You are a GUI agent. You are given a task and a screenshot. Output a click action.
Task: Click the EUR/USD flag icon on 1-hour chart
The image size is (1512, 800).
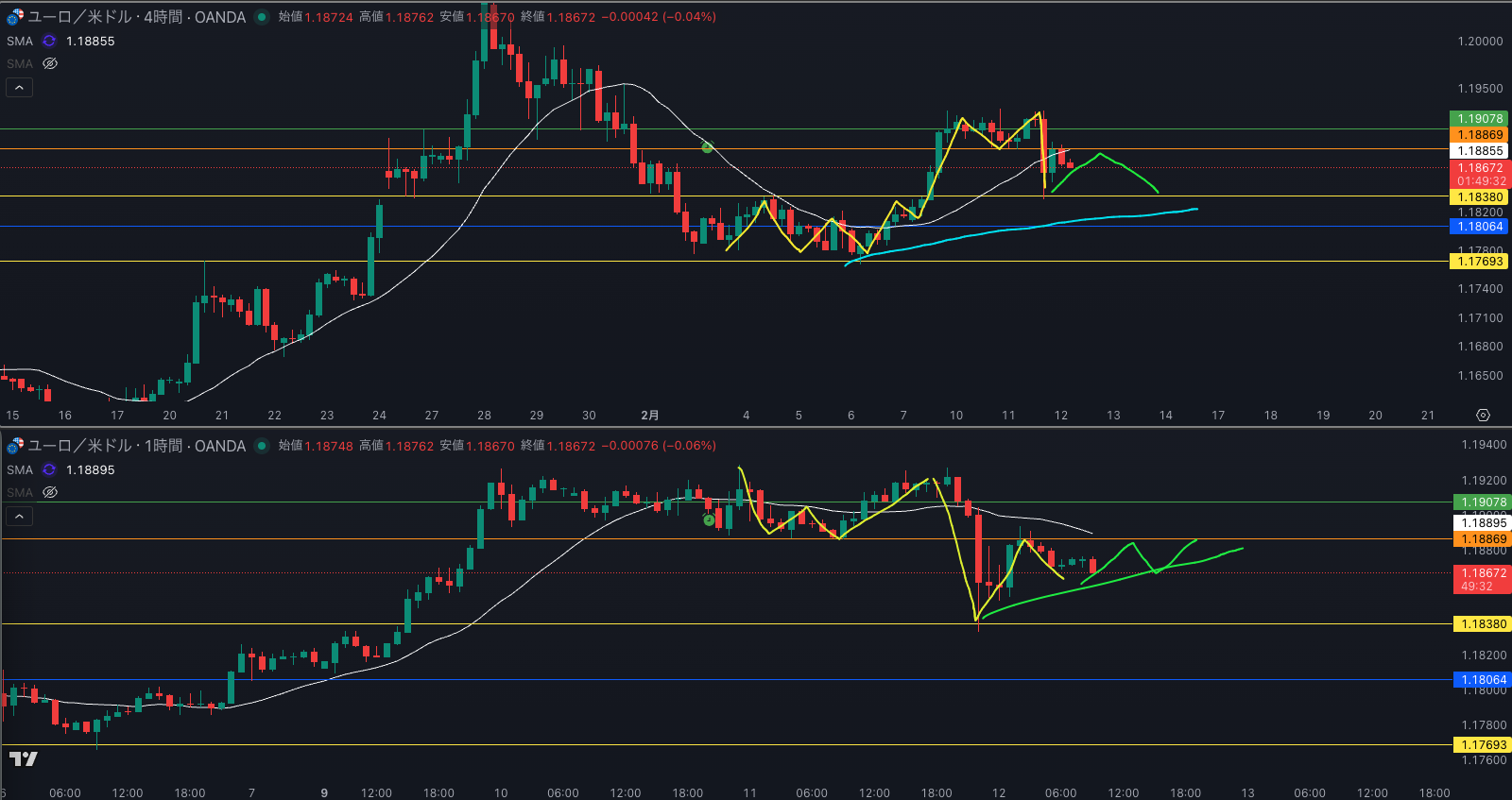[x=15, y=446]
